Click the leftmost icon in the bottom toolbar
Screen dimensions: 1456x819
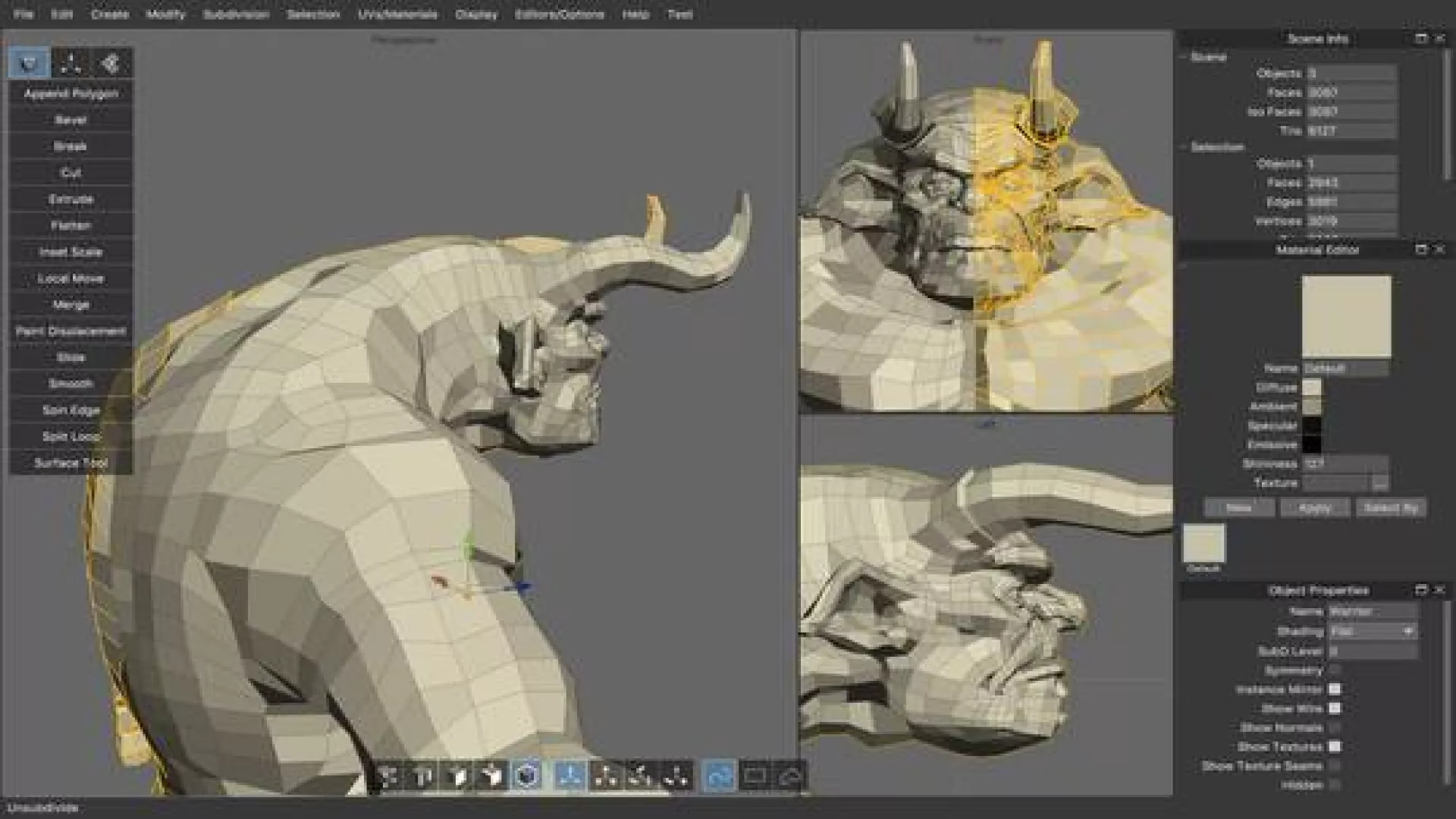388,776
